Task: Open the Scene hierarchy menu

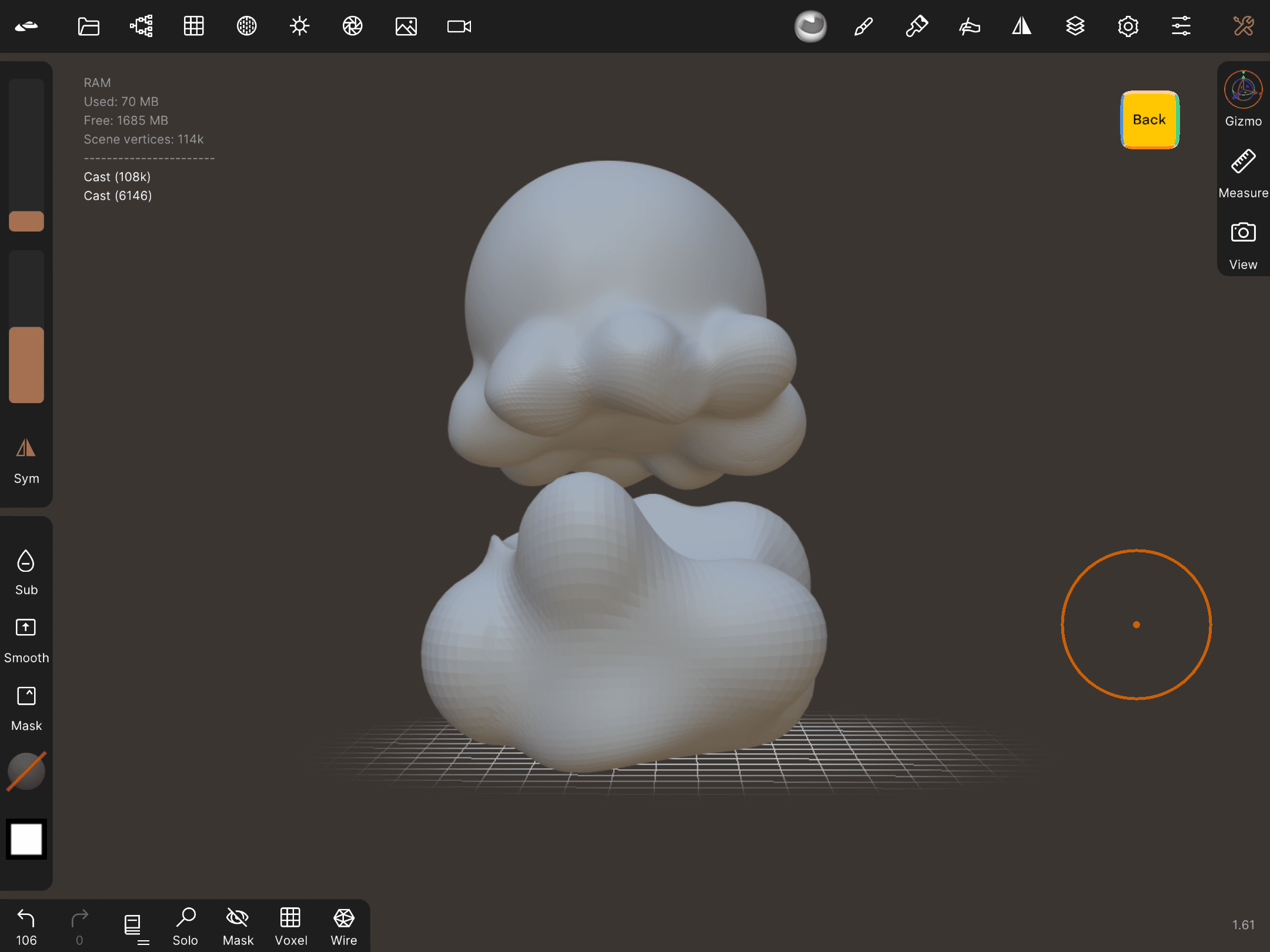Action: coord(141,26)
